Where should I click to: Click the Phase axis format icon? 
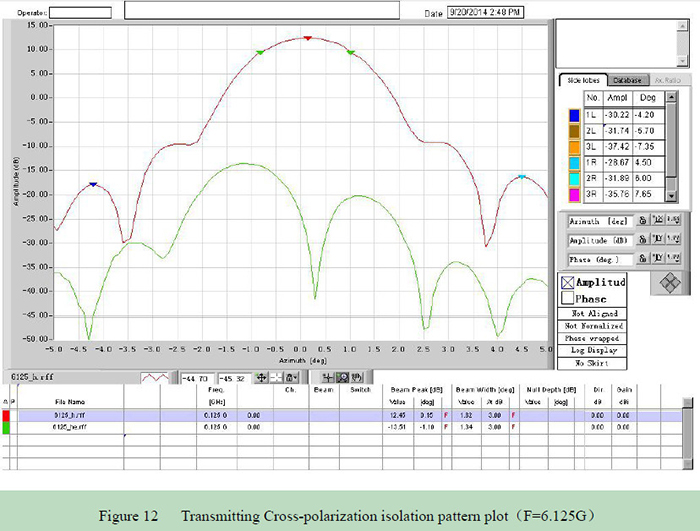(x=673, y=258)
